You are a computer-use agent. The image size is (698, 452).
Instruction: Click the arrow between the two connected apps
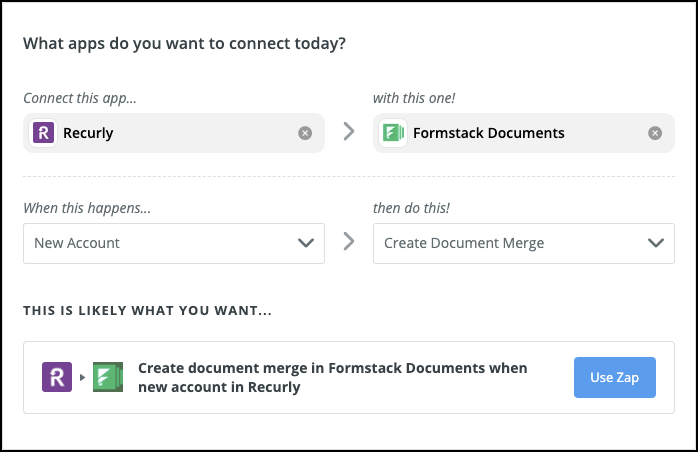tap(349, 132)
